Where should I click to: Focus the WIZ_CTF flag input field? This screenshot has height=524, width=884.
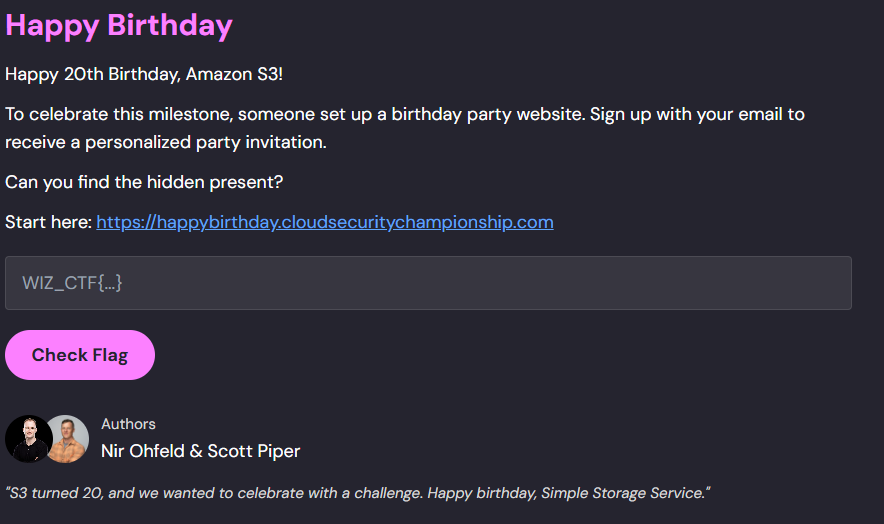tap(428, 283)
